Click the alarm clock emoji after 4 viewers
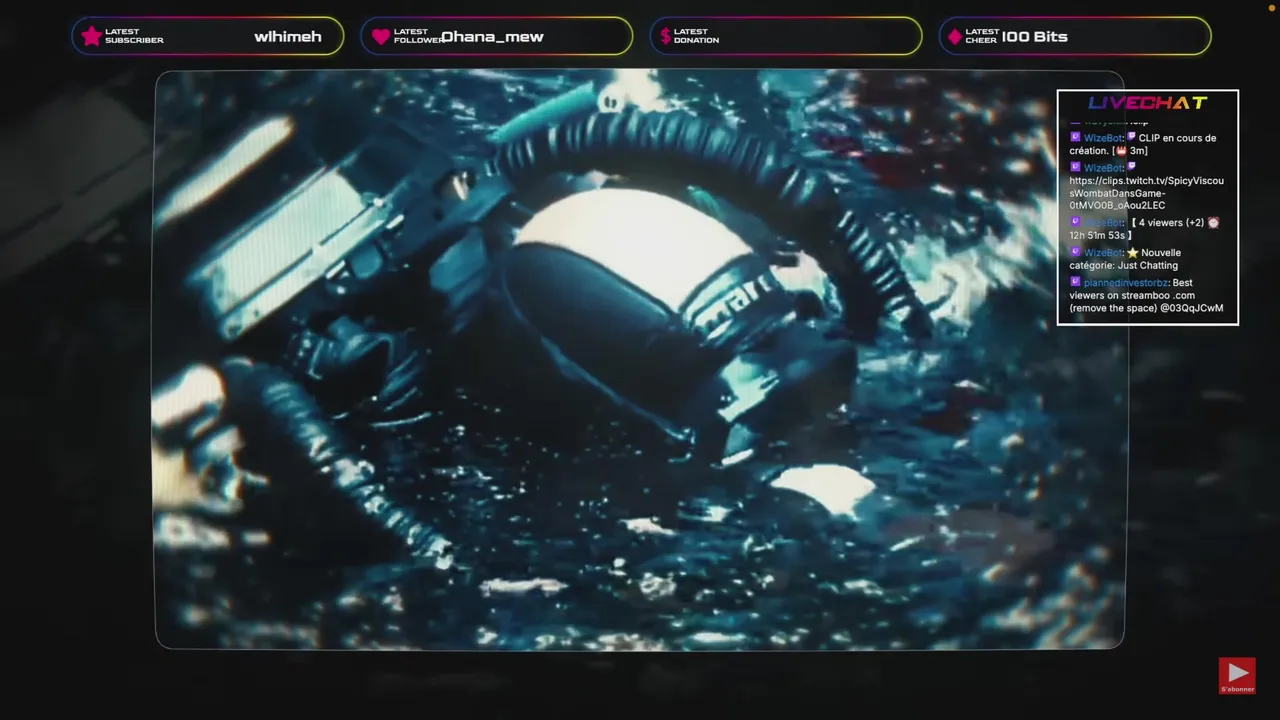Viewport: 1280px width, 720px height. coord(1213,223)
